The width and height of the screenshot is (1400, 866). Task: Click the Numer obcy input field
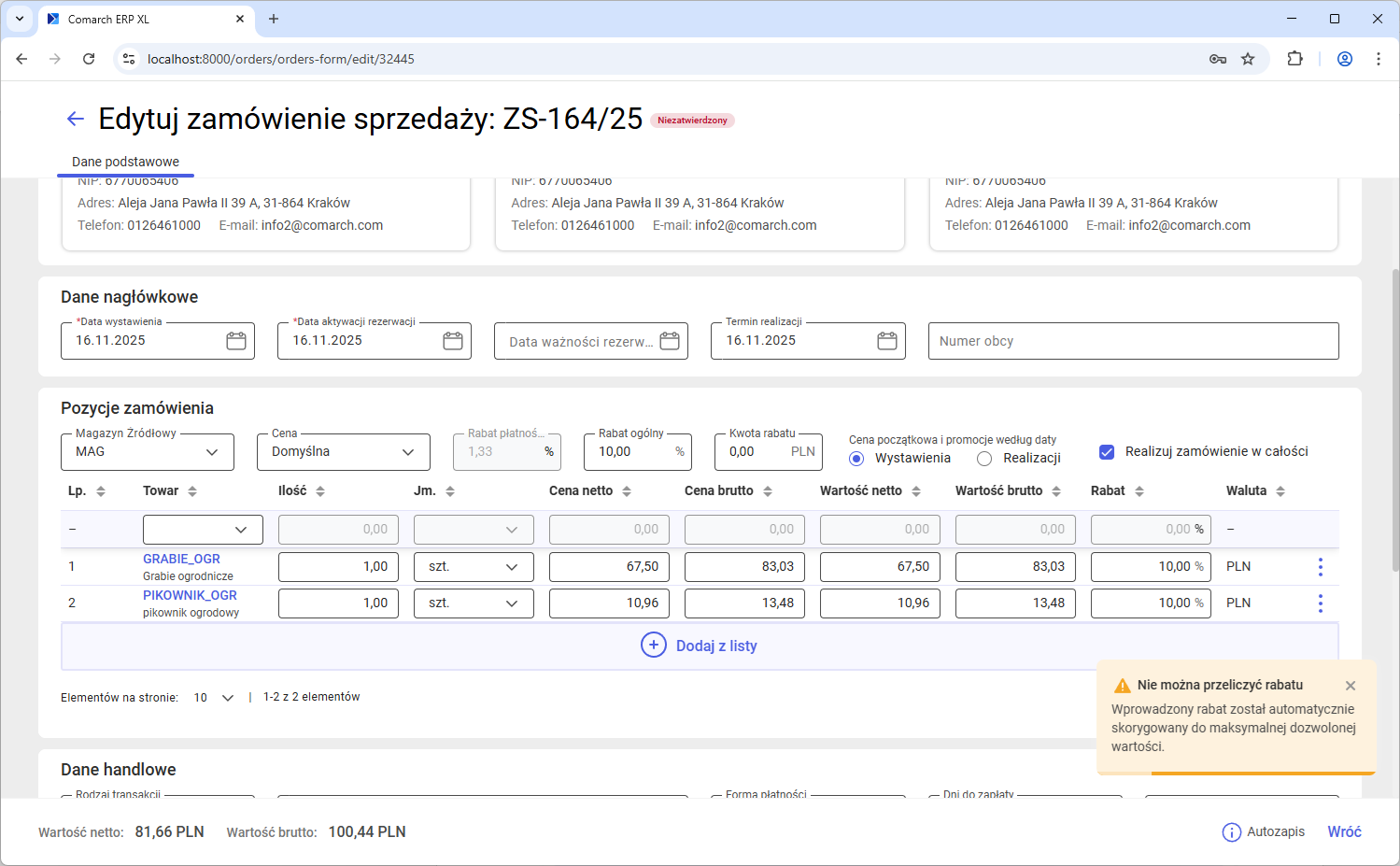click(1132, 341)
